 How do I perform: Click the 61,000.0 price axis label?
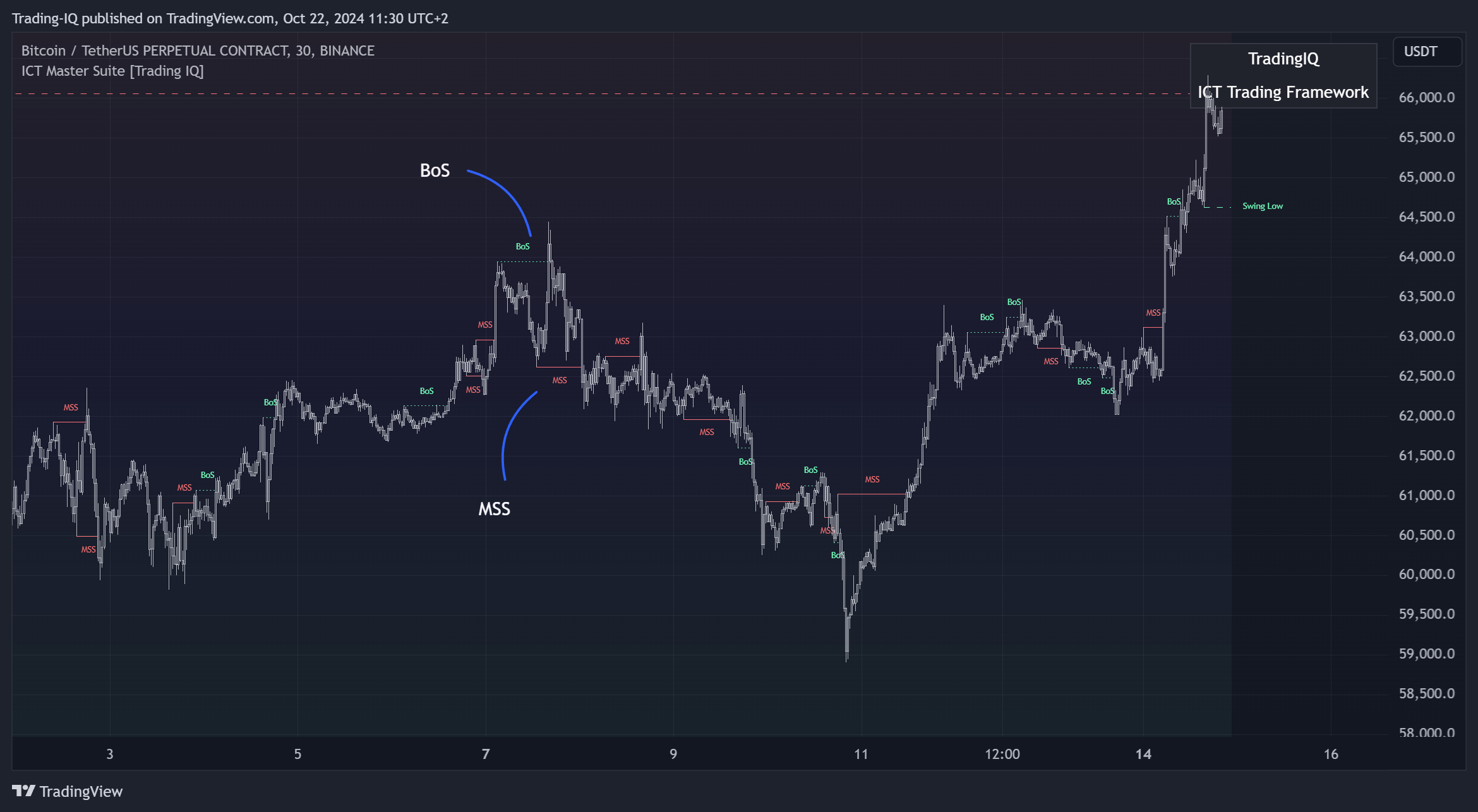[x=1427, y=495]
